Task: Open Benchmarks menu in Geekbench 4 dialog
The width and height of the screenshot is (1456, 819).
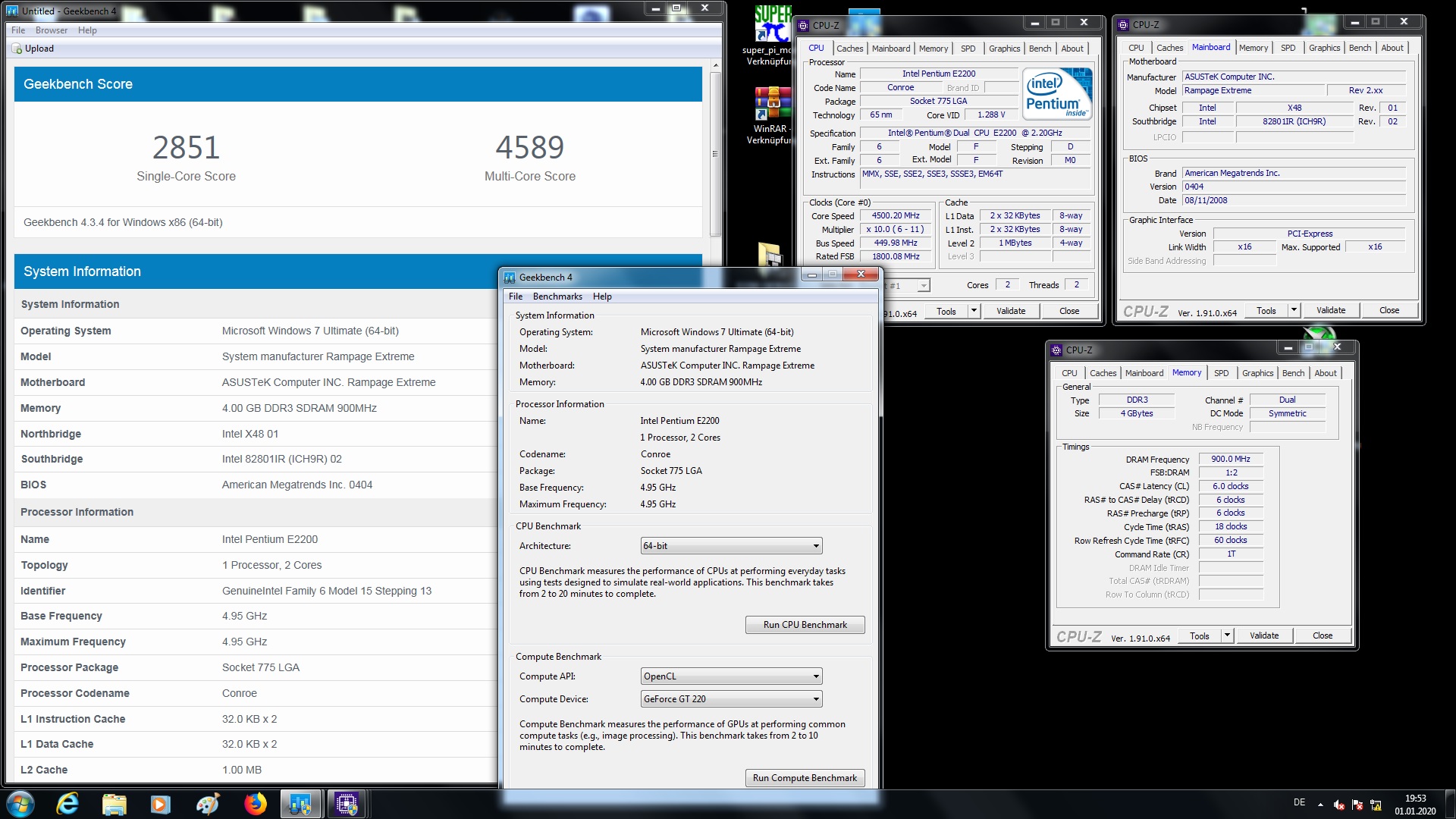Action: click(557, 297)
